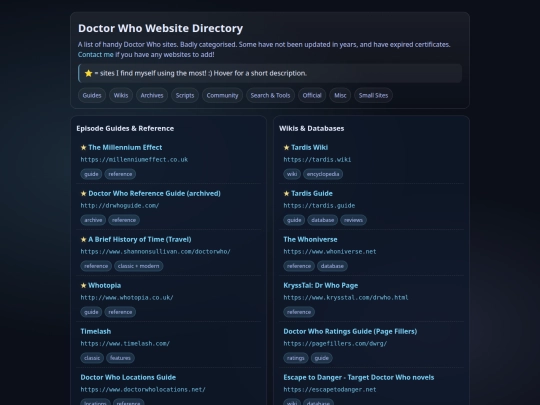Click the star beside Tardis Guide
This screenshot has width=540, height=405.
pos(287,194)
